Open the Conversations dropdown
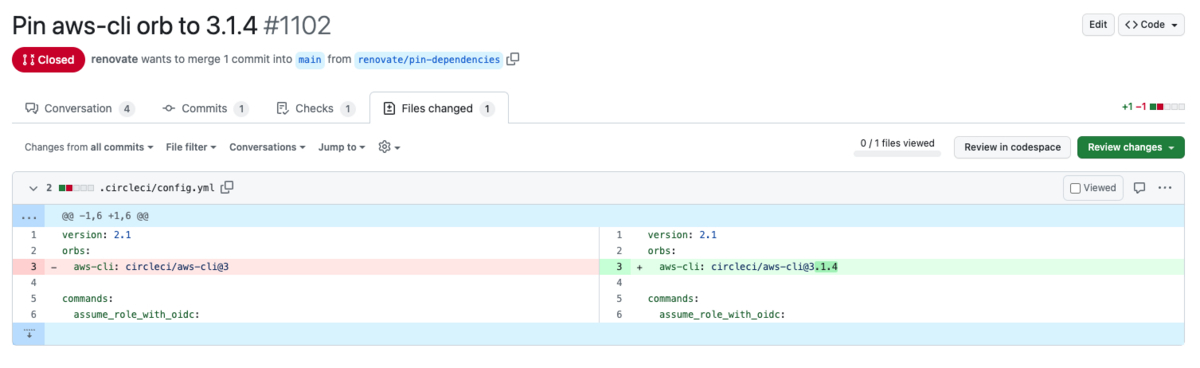 [267, 147]
